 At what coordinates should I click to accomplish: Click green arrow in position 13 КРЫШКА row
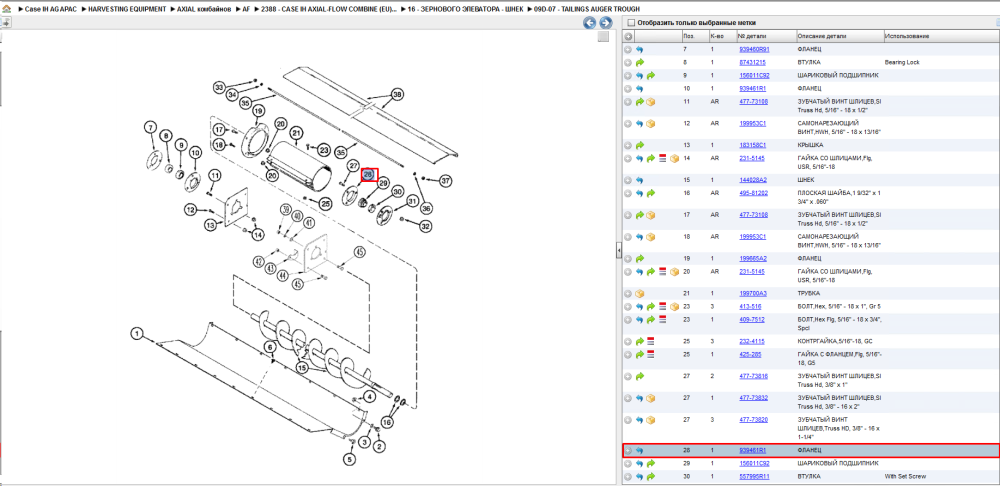[640, 145]
